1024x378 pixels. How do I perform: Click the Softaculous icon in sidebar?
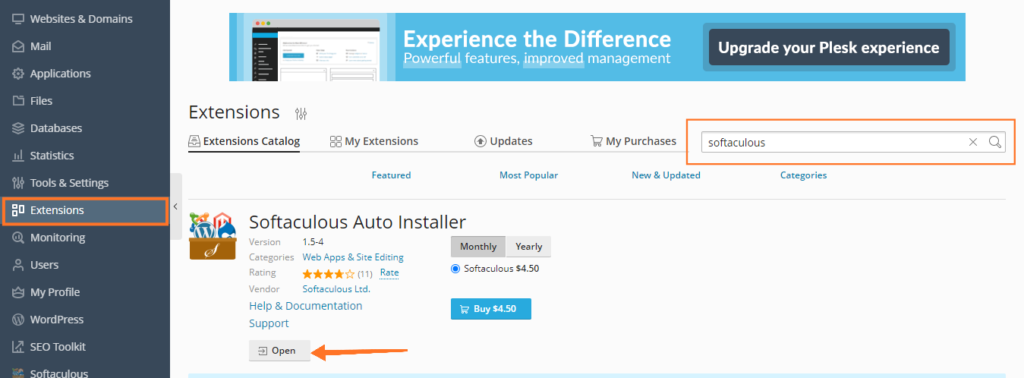coord(18,374)
